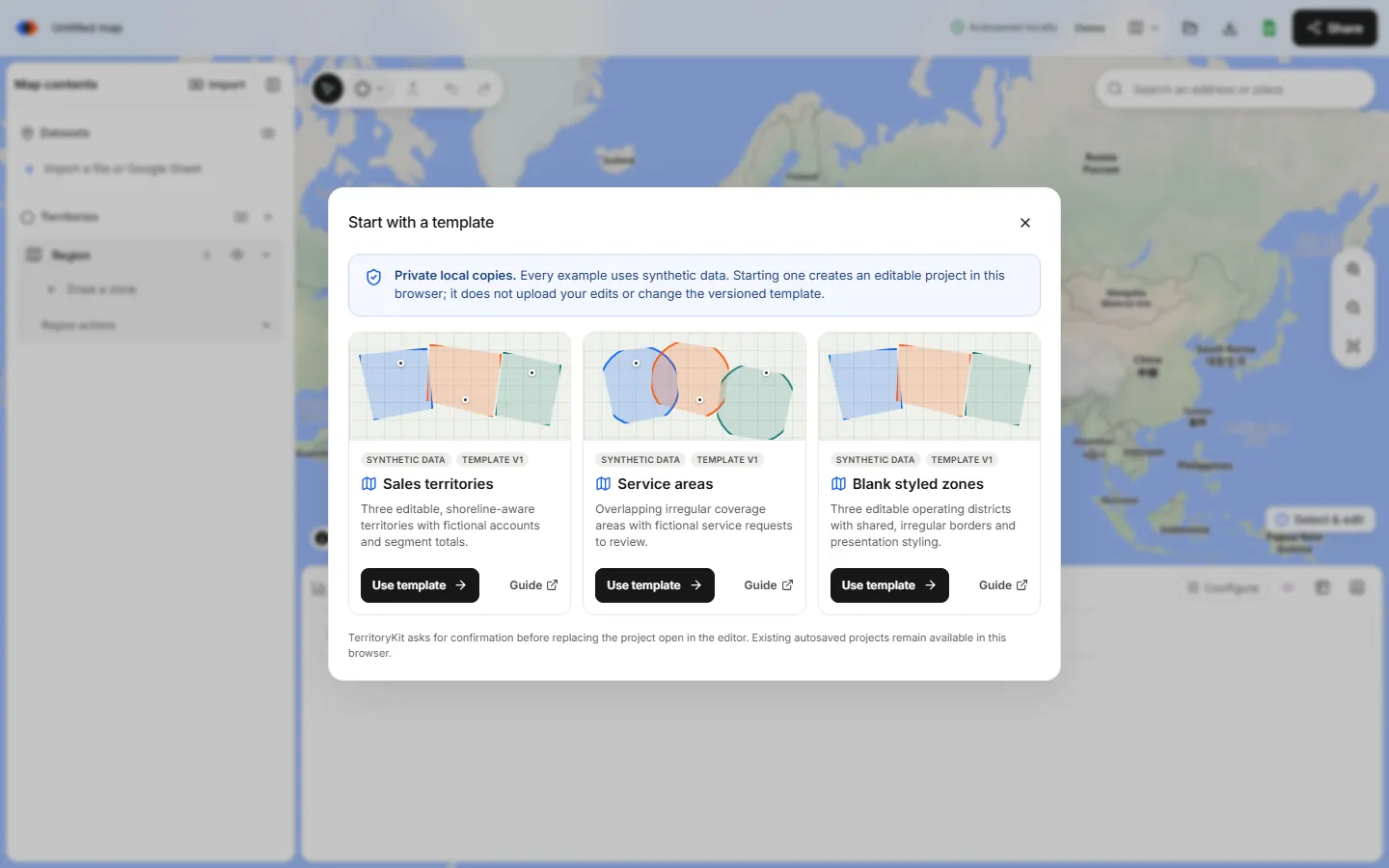1389x868 pixels.
Task: Click the Sales territories preview thumbnail
Action: tap(460, 387)
